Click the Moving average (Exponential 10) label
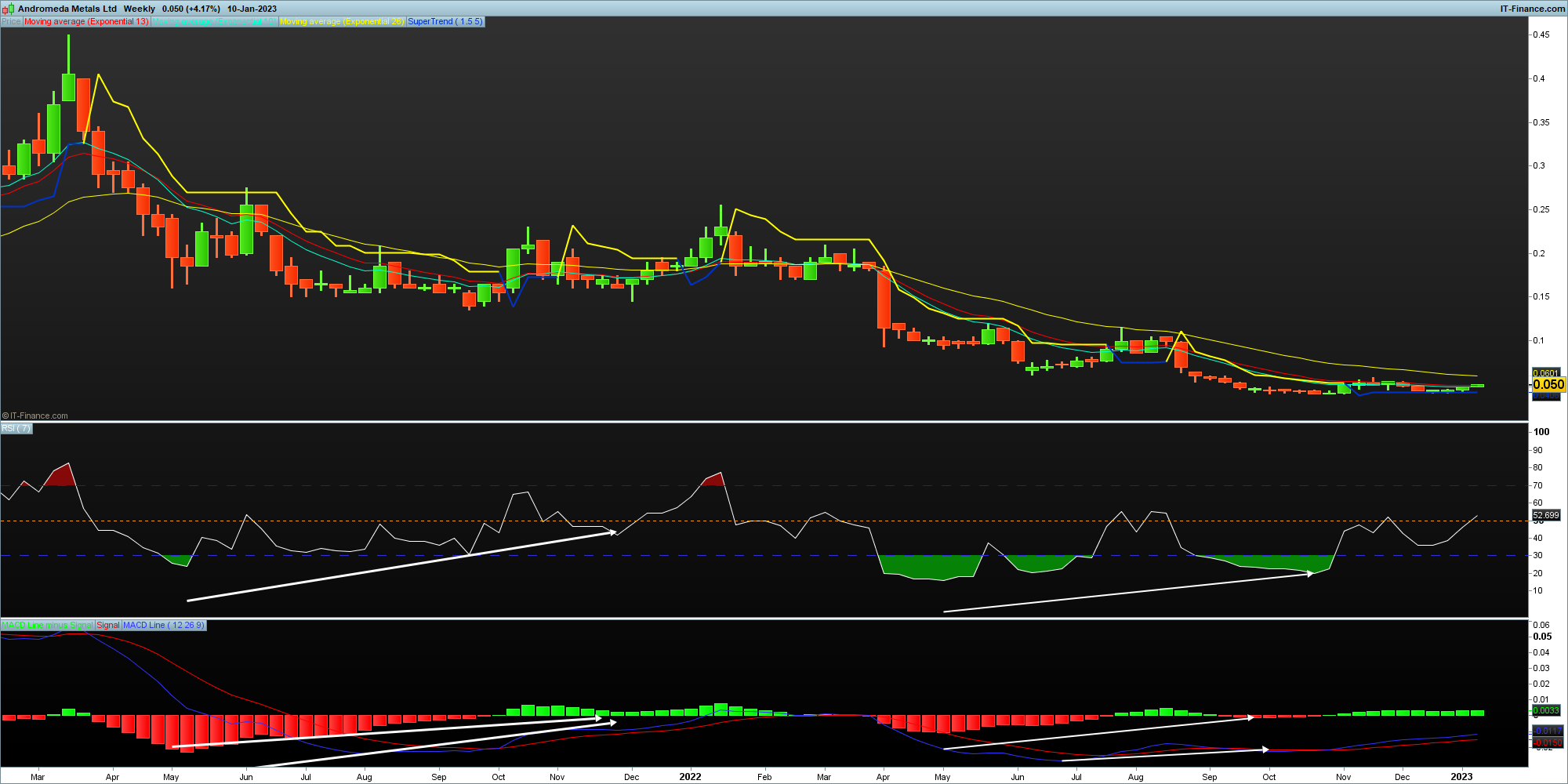This screenshot has height=784, width=1568. 214,22
